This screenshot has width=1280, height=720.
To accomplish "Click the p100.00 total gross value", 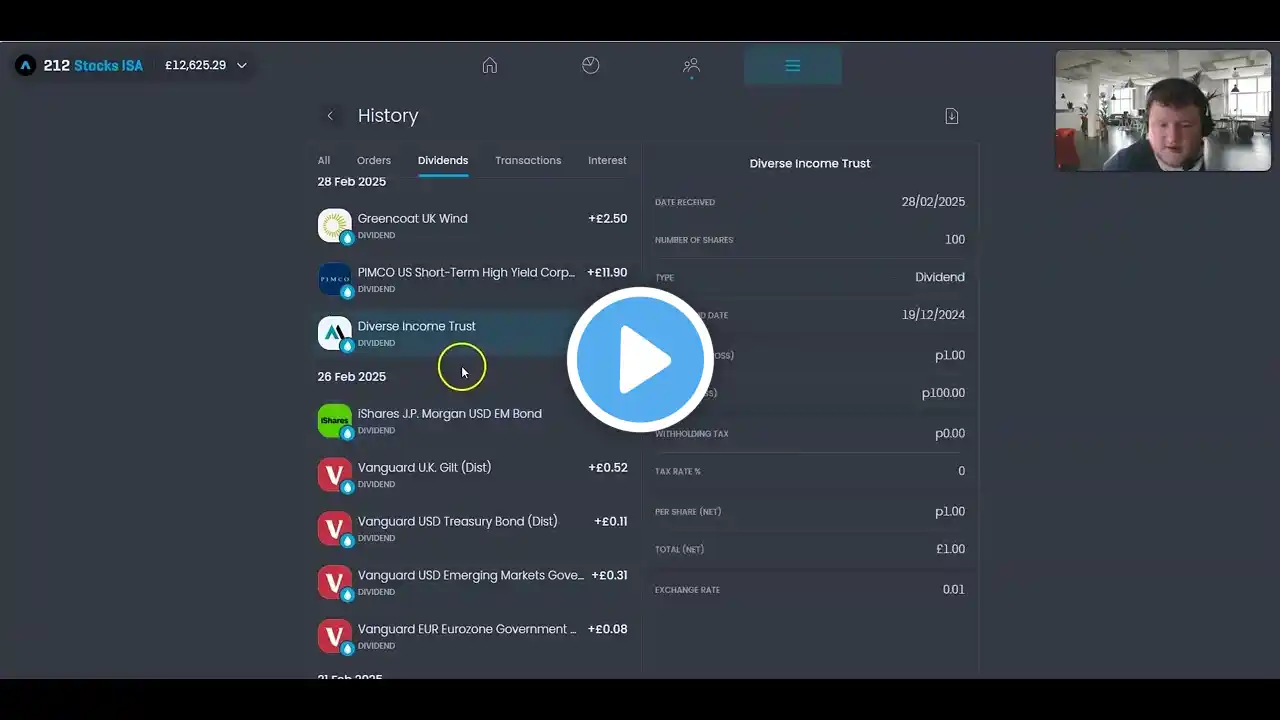I will click(943, 394).
